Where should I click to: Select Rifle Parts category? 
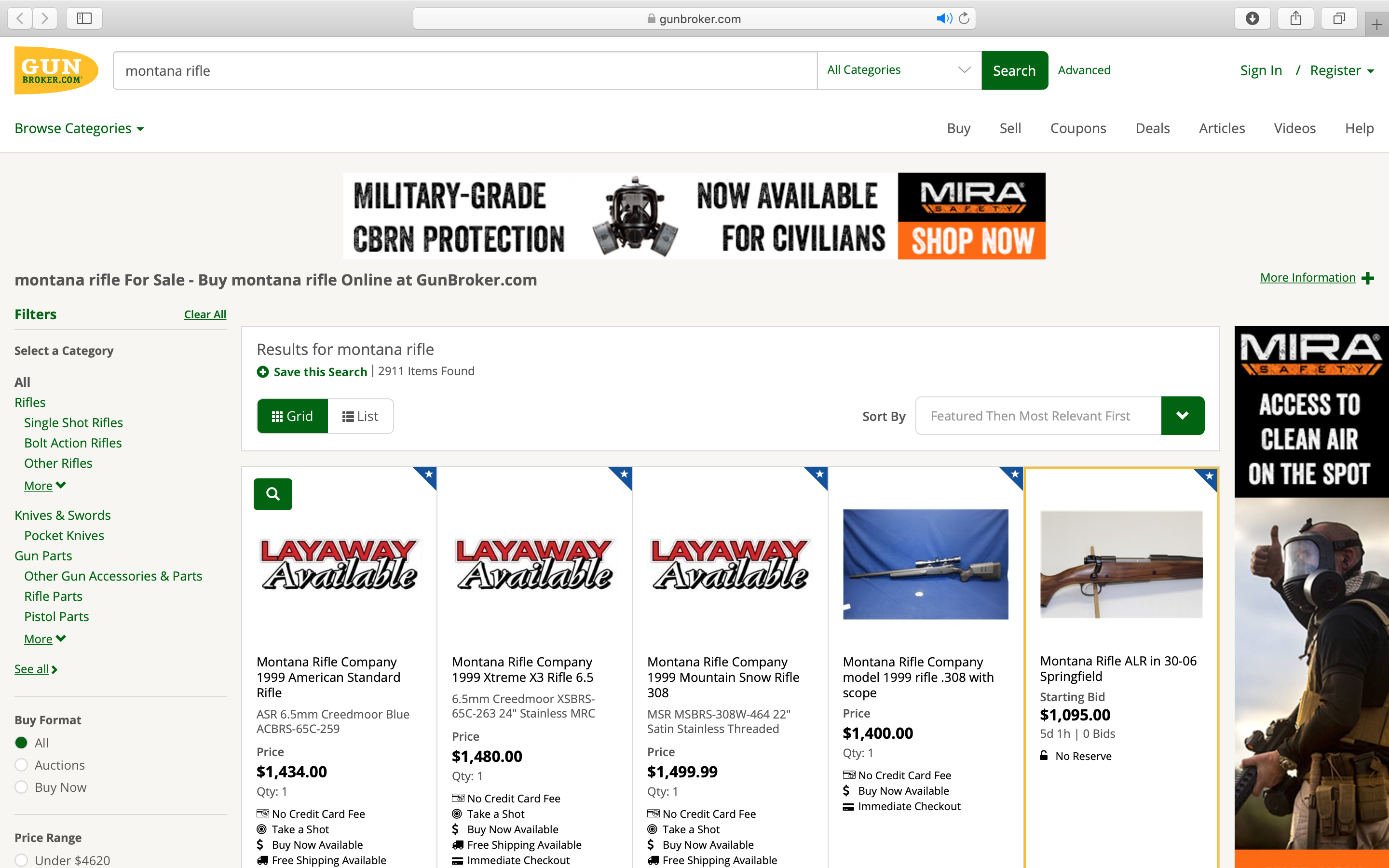point(54,596)
